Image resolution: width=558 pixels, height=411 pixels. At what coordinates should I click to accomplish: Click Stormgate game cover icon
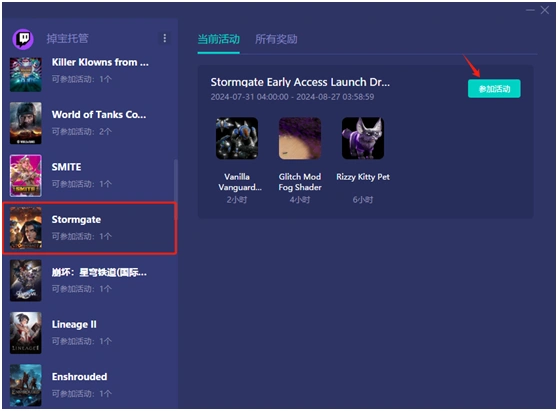[x=26, y=228]
